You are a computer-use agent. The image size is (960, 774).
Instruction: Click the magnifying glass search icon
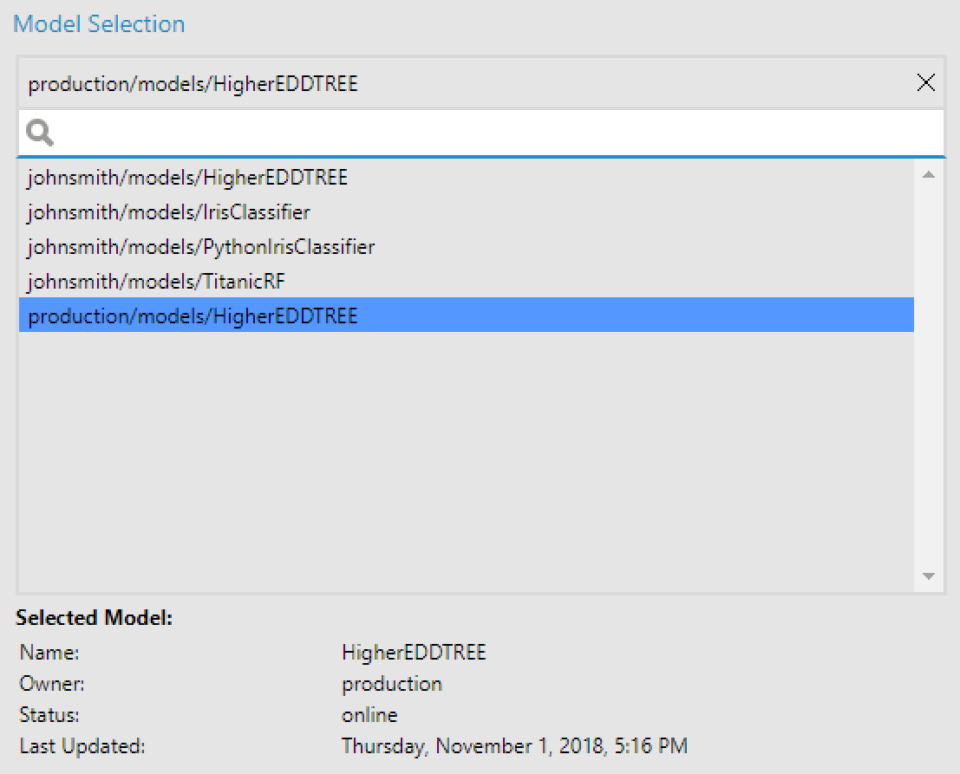click(40, 132)
